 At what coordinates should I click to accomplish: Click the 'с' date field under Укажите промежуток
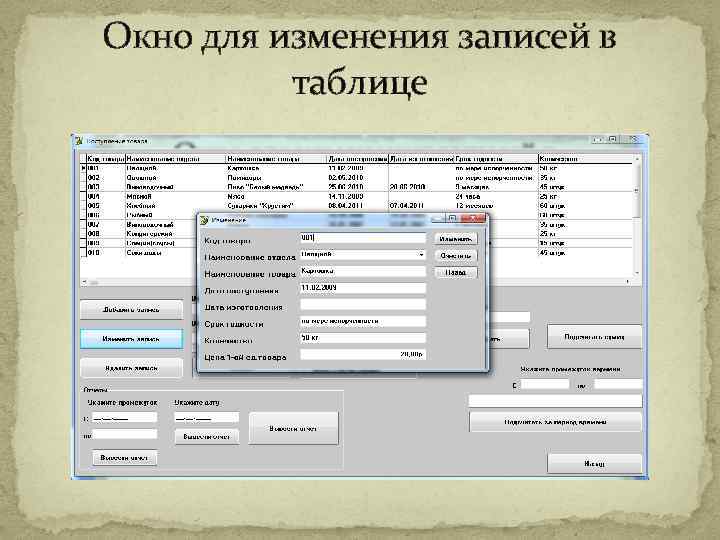coord(124,417)
